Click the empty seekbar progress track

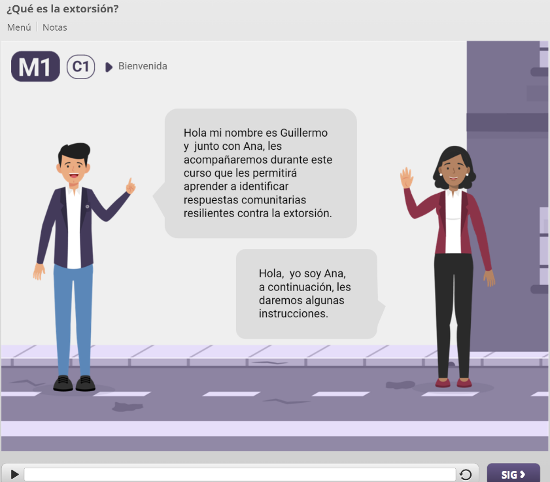[x=240, y=475]
